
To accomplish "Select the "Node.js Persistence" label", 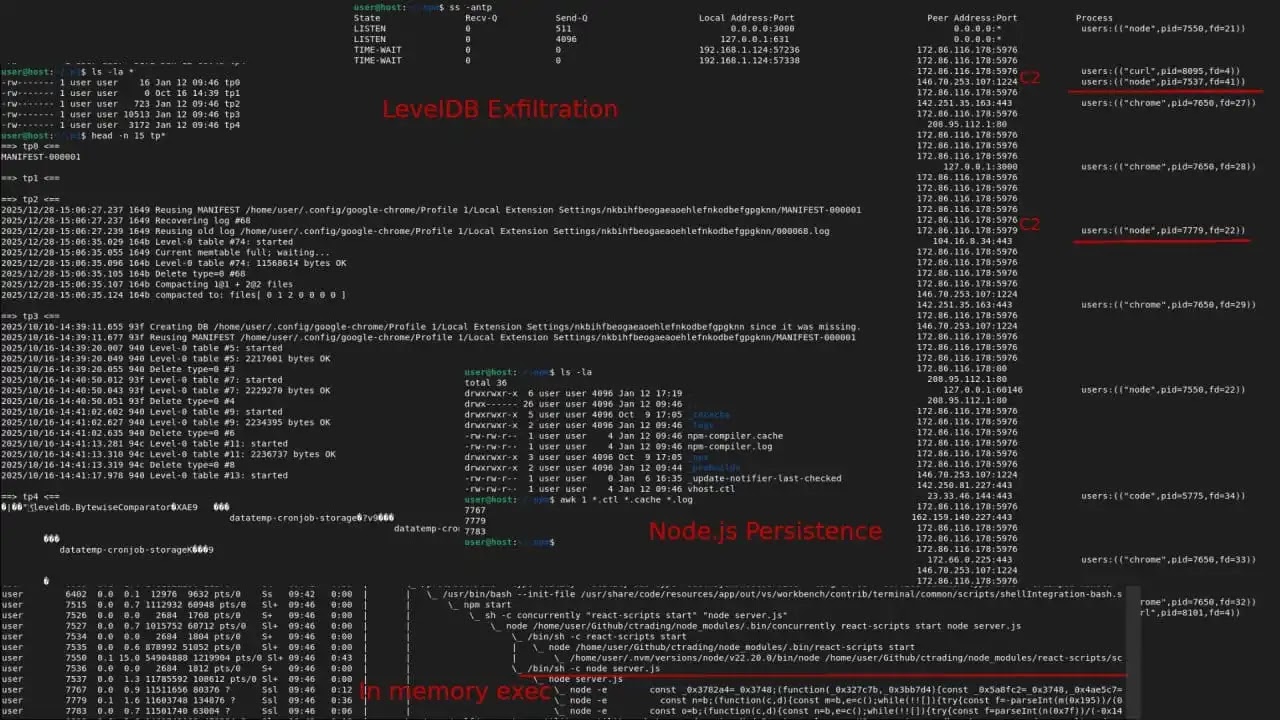I will pyautogui.click(x=765, y=531).
